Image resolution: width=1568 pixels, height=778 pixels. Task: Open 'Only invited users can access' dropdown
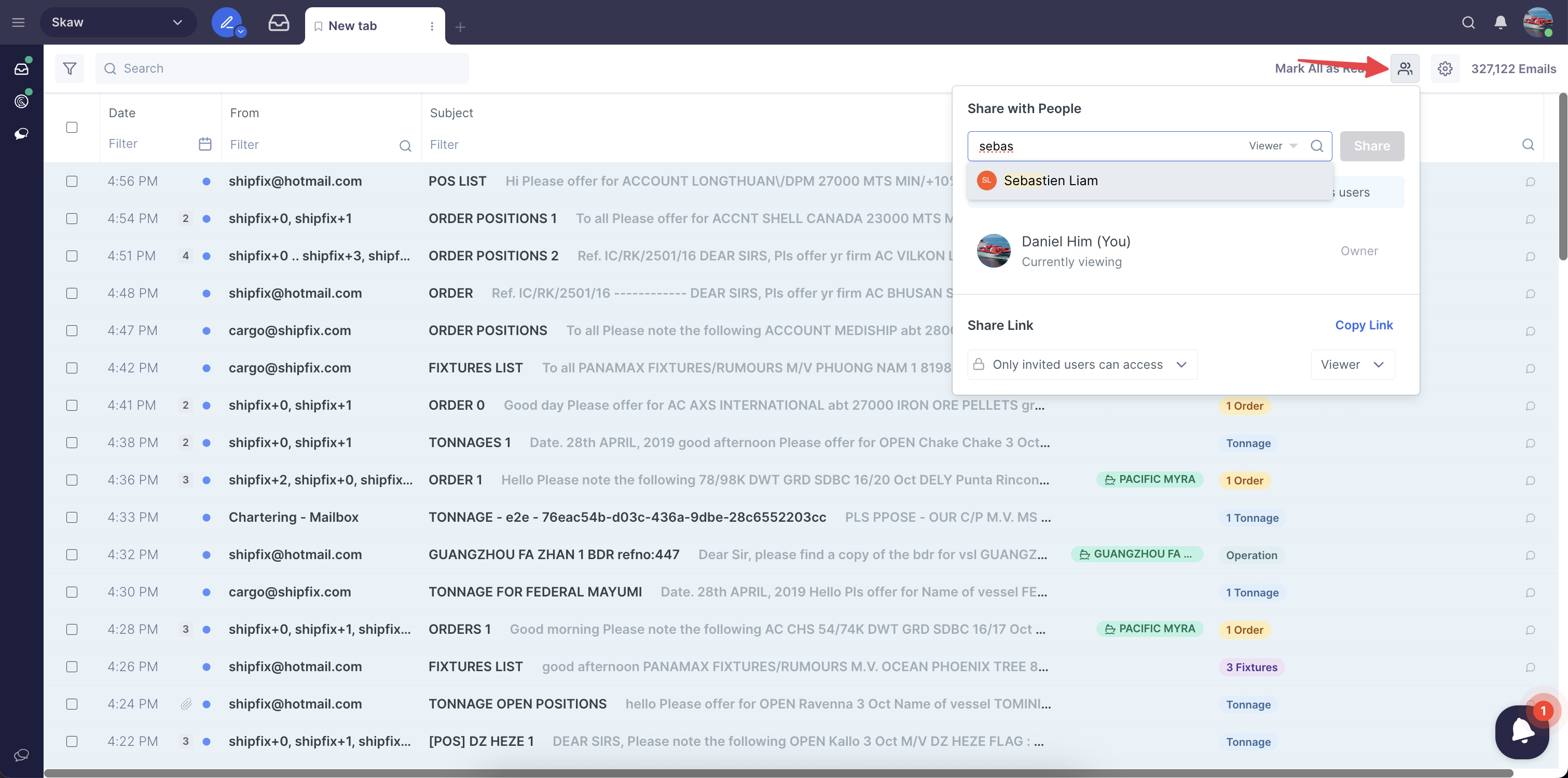pos(1082,365)
